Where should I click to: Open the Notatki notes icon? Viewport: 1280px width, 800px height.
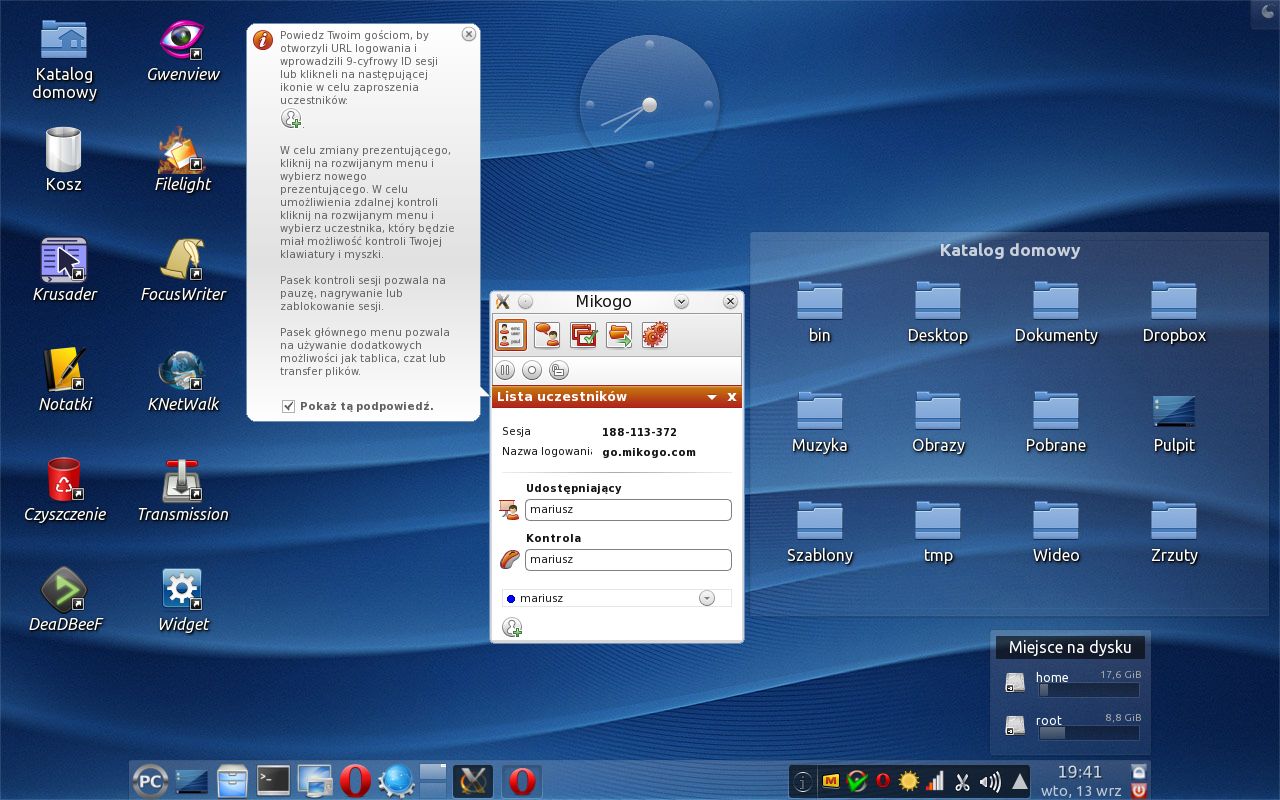pos(64,380)
